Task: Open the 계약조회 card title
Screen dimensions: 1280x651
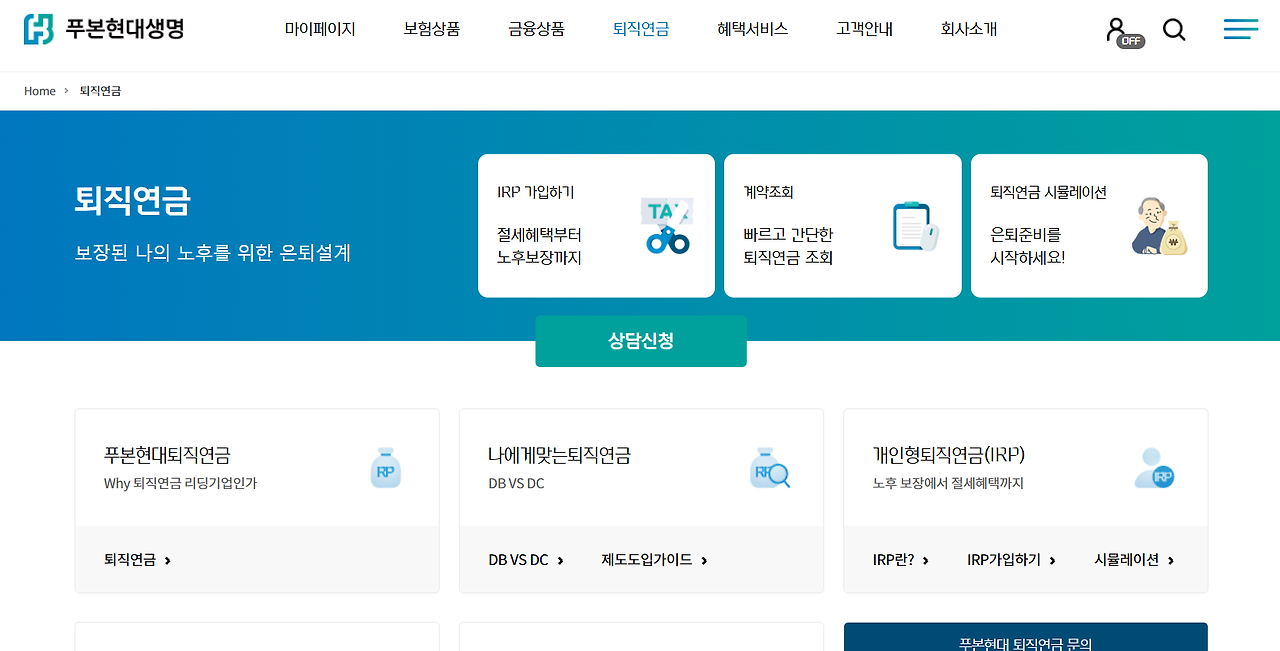Action: [768, 192]
